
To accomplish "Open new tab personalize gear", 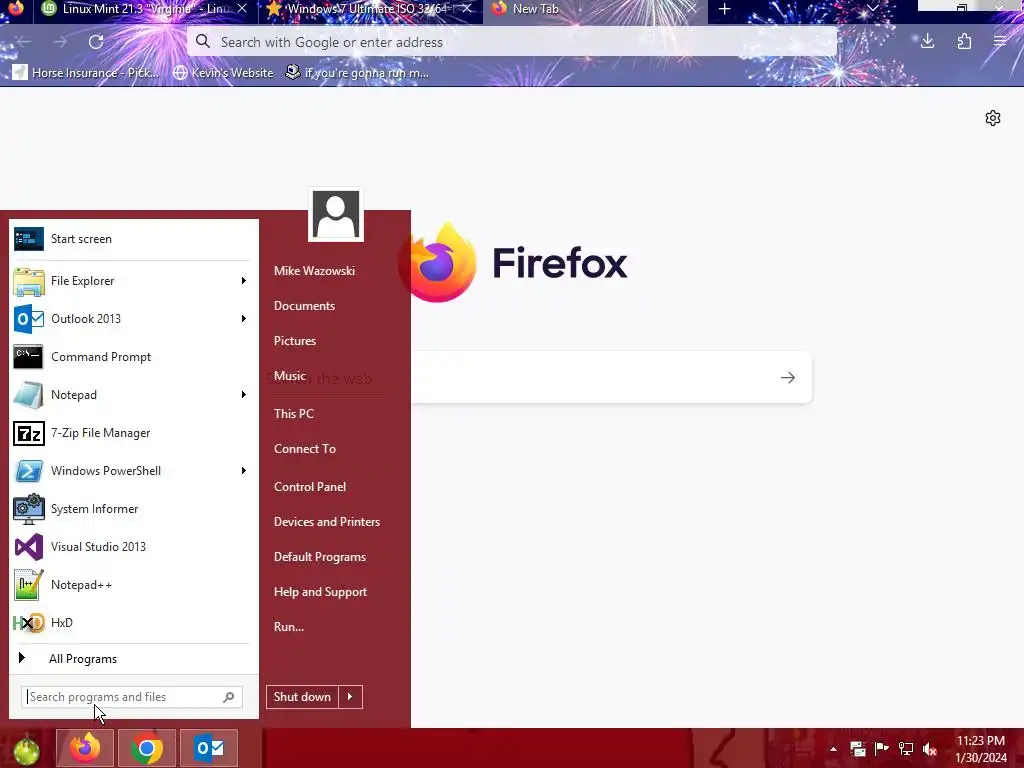I will pos(993,118).
